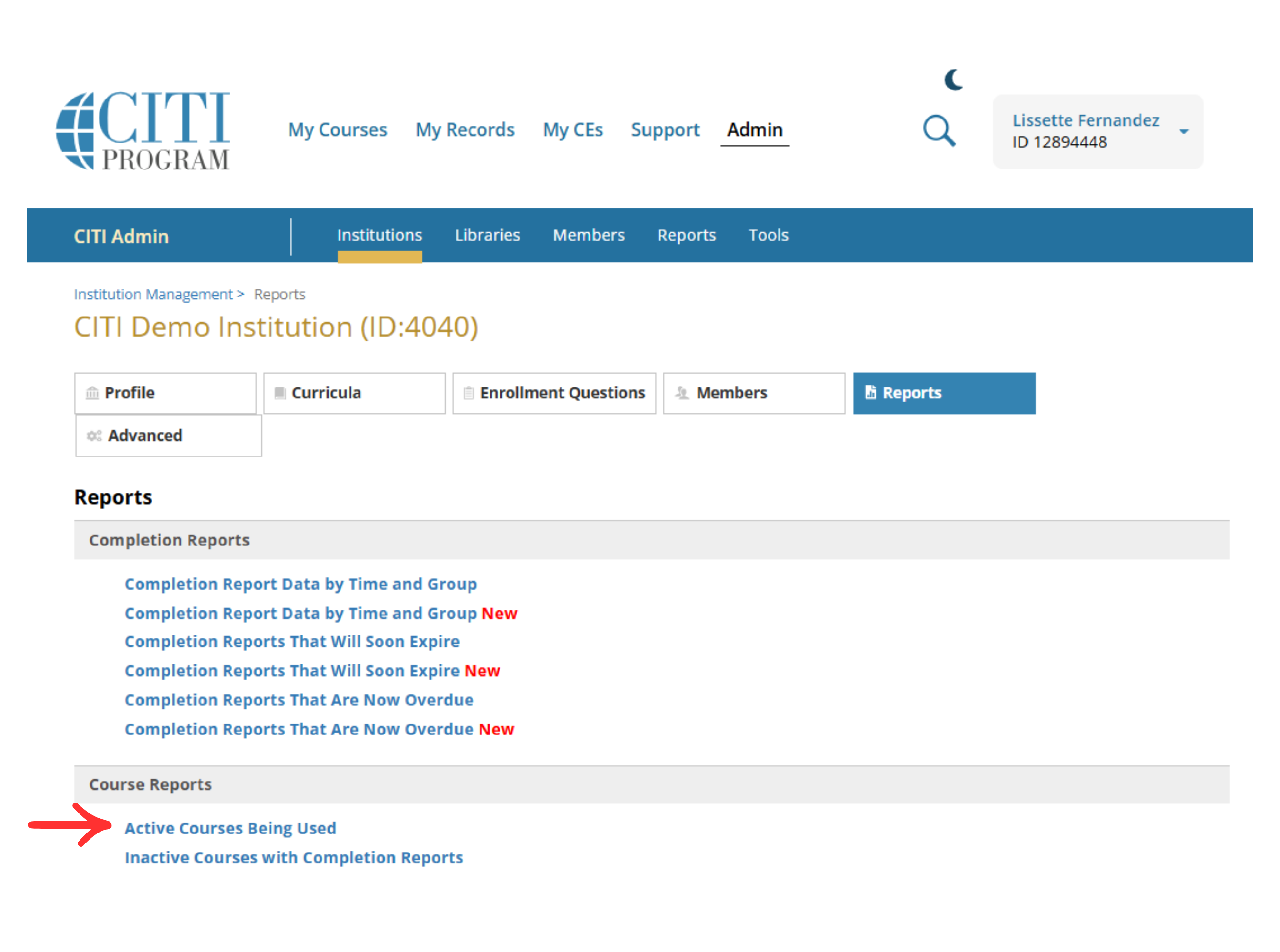
Task: Open Completion Reports That Will Soon Expire
Action: 292,641
